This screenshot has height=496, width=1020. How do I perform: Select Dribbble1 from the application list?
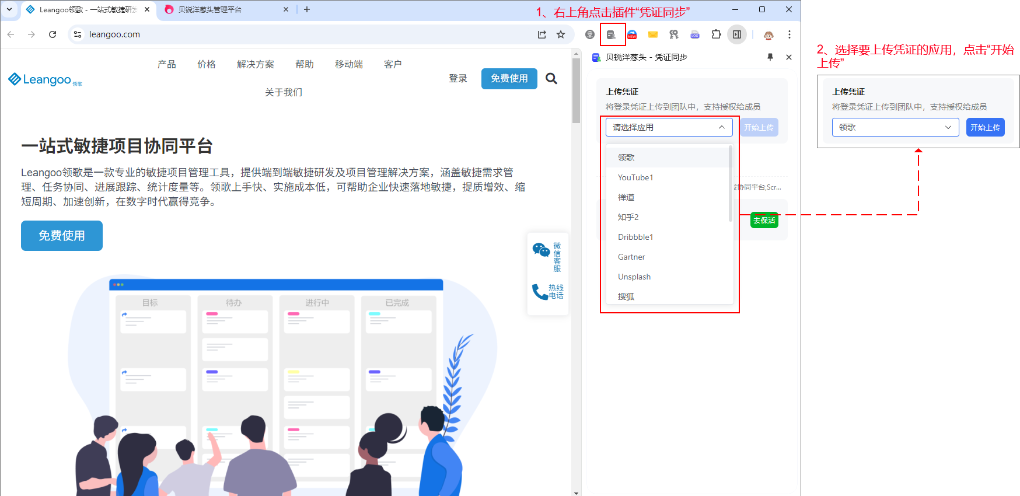pos(667,237)
